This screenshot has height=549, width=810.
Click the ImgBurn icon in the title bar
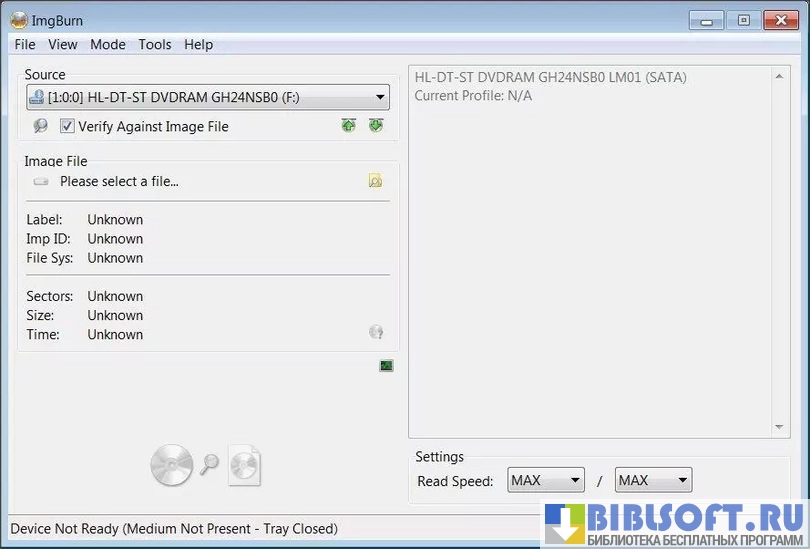click(x=18, y=19)
